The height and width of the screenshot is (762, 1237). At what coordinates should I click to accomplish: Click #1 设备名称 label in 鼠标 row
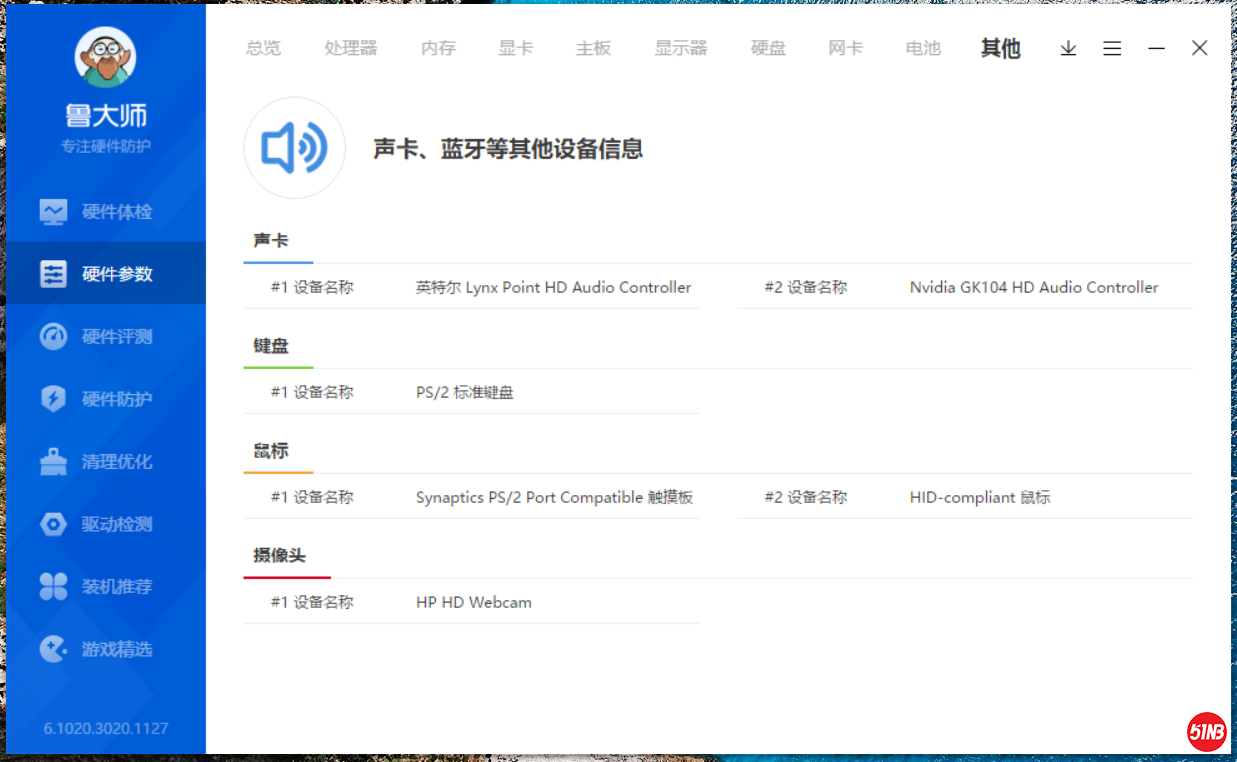(x=312, y=497)
